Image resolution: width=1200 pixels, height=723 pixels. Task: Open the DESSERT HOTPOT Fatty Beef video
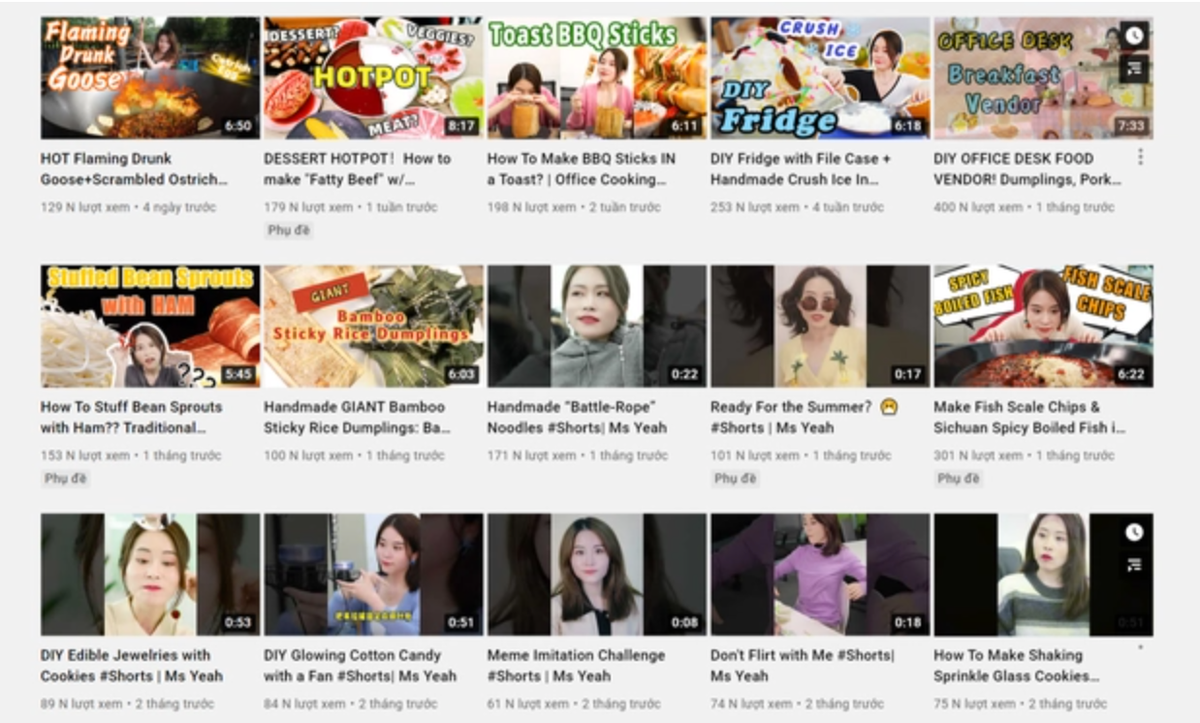[339, 165]
